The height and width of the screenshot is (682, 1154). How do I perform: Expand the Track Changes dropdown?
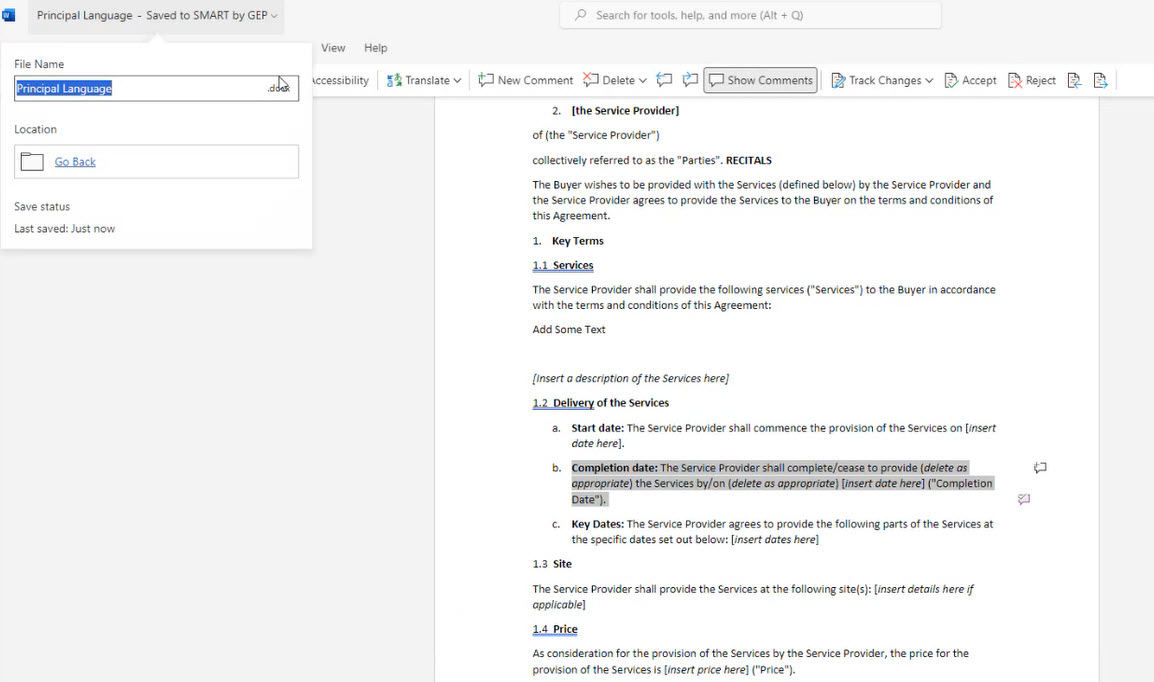929,80
